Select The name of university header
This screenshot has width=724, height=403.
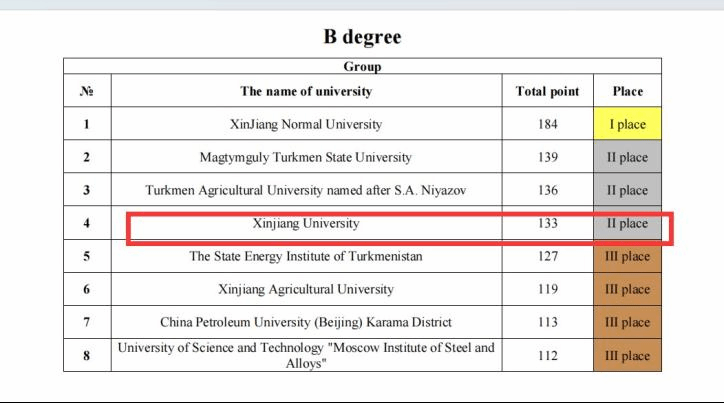point(306,91)
